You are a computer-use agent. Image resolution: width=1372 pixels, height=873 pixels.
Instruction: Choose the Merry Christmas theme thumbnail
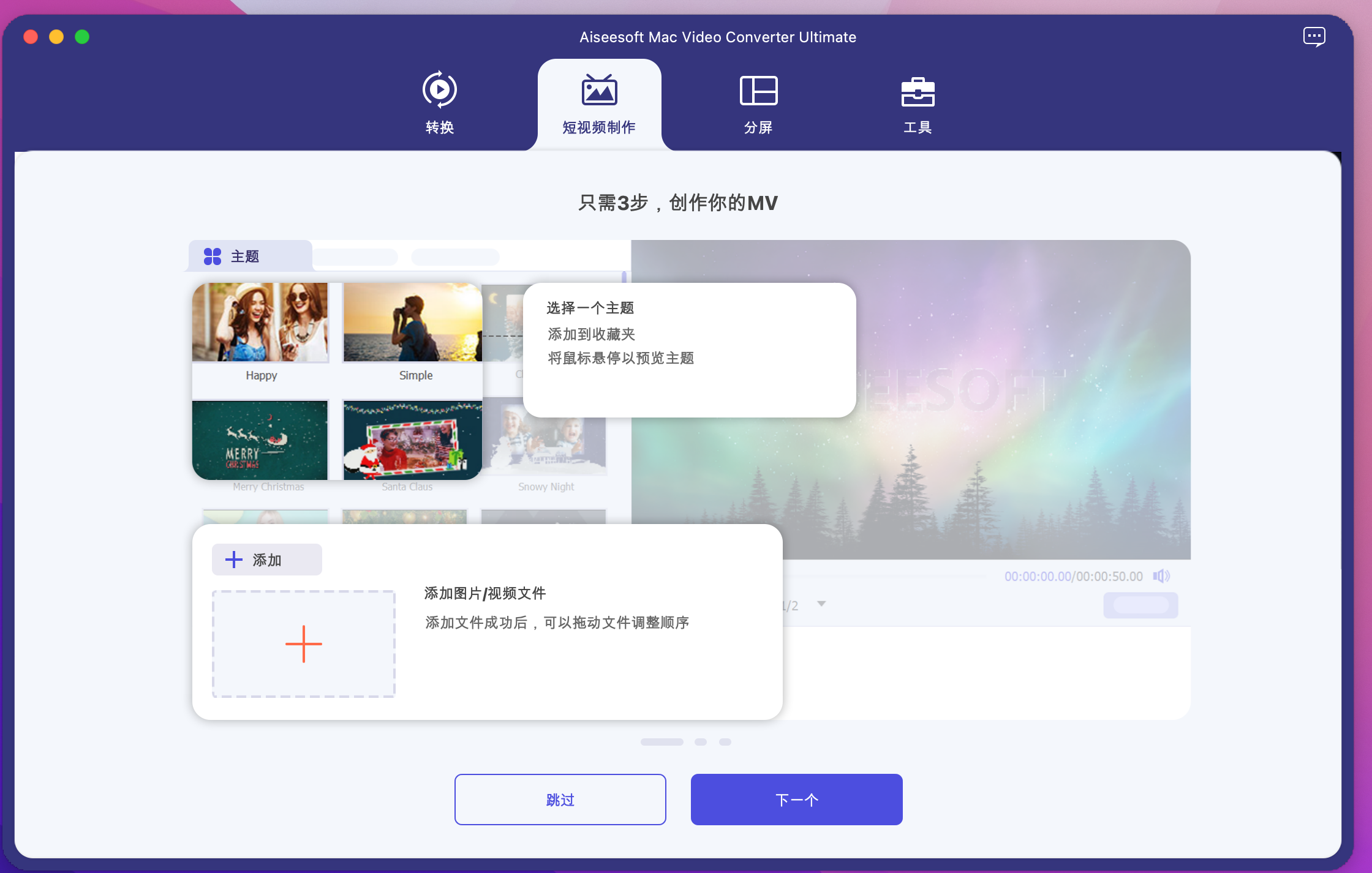point(260,440)
